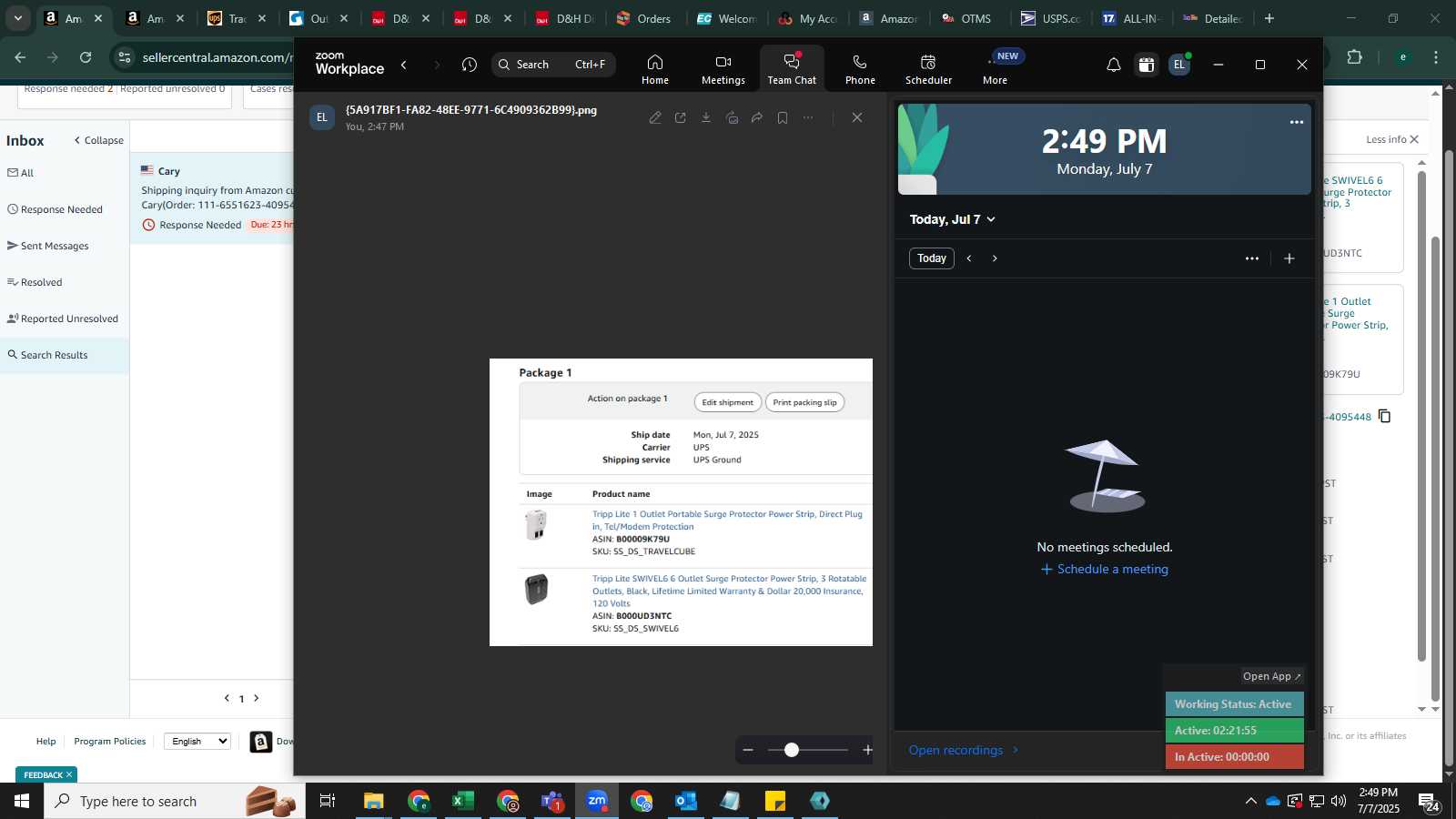Open EL profile avatar in Zoom header

point(1179,65)
